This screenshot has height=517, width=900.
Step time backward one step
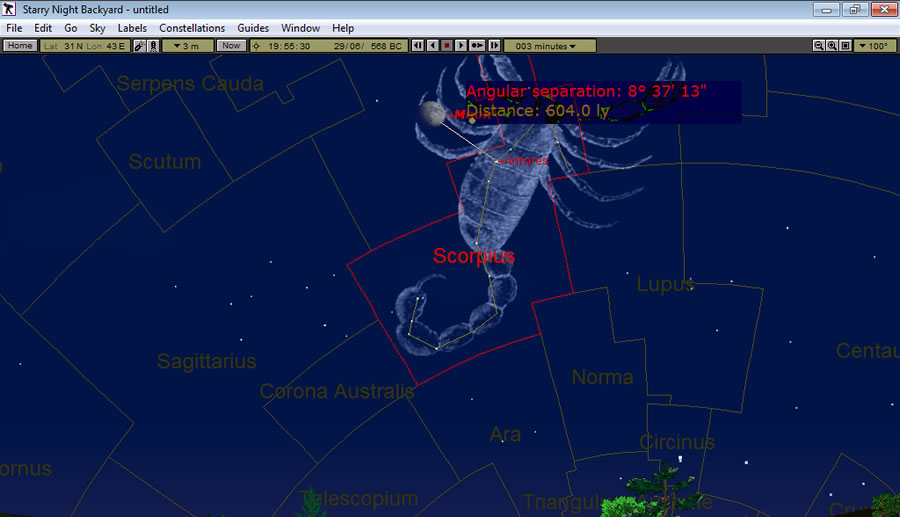coord(418,46)
